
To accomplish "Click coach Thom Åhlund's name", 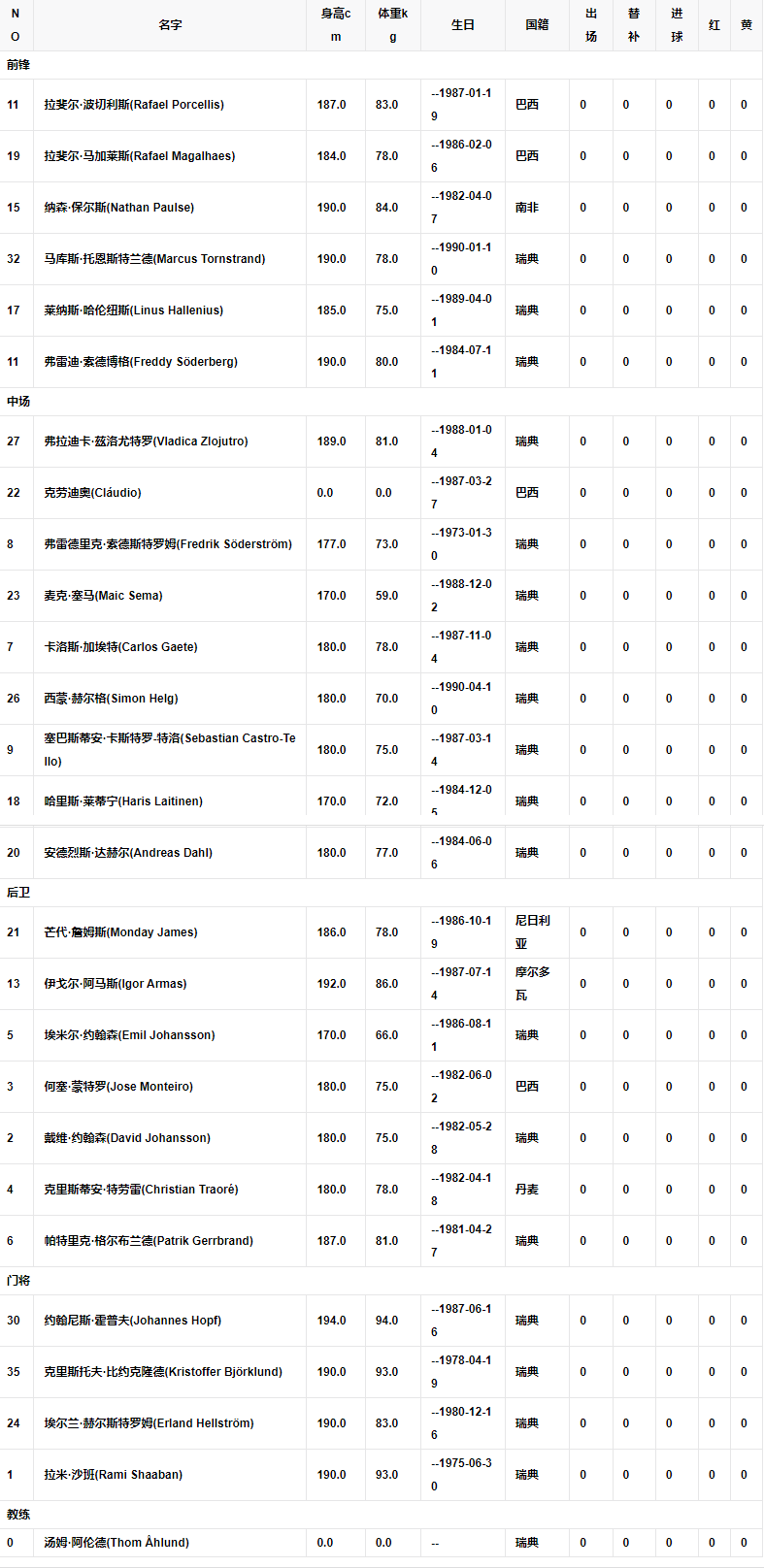I will pos(116,1543).
